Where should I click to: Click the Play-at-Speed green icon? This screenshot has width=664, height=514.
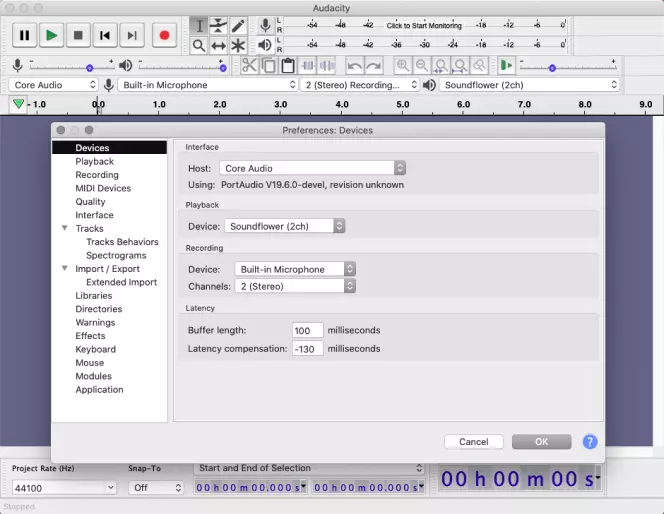click(506, 66)
